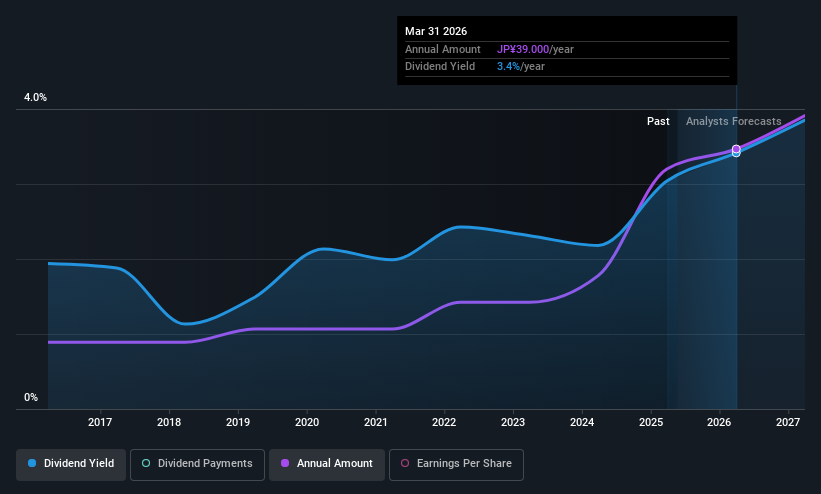821x494 pixels.
Task: Click the Dividend Yield tooltip row label
Action: (440, 67)
